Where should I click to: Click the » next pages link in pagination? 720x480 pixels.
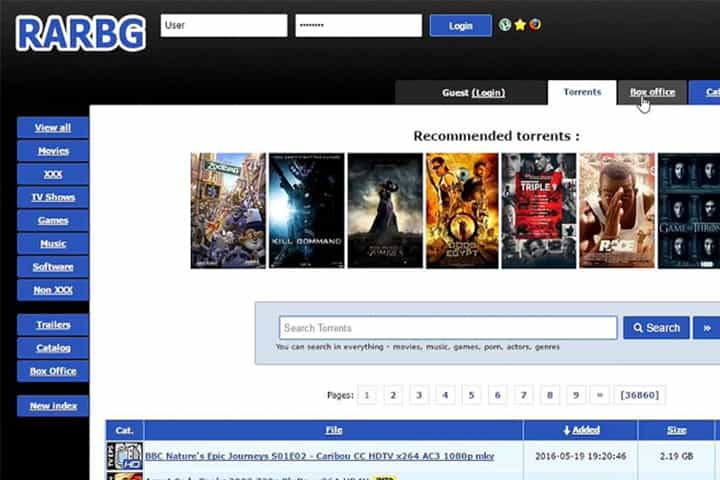pyautogui.click(x=600, y=395)
